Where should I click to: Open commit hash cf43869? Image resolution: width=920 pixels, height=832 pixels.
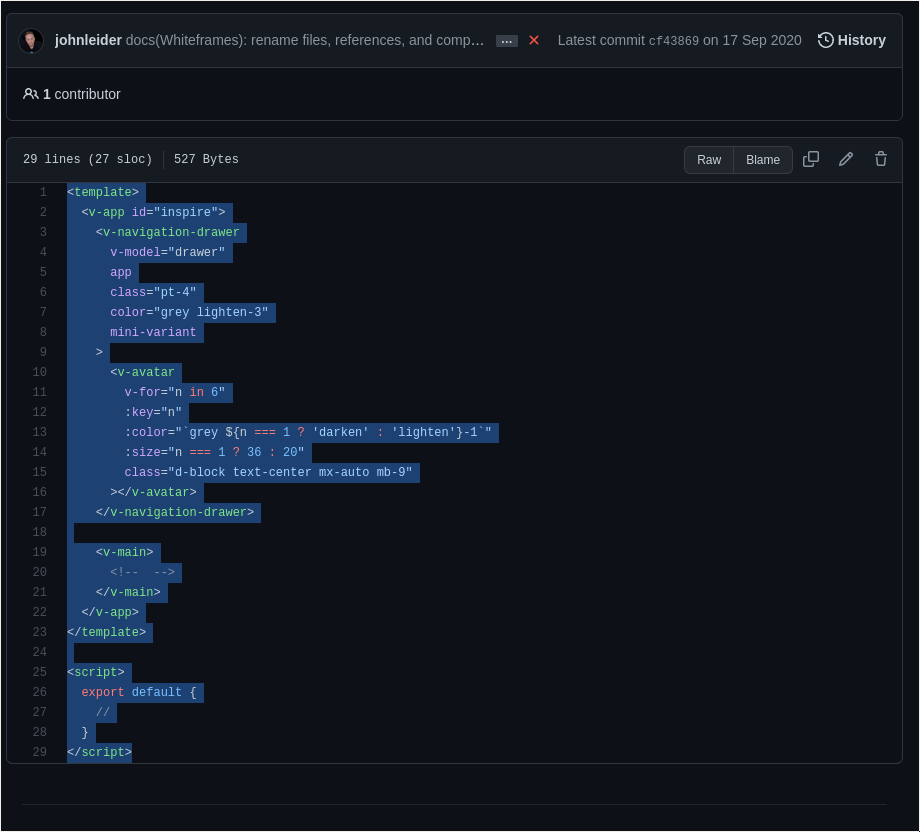pos(674,40)
